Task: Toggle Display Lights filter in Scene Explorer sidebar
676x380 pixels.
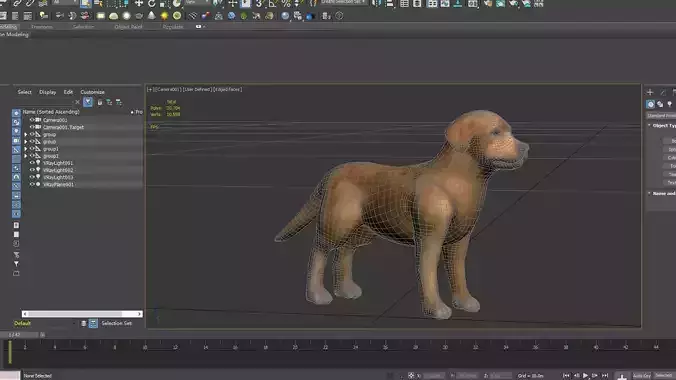Action: (16, 131)
